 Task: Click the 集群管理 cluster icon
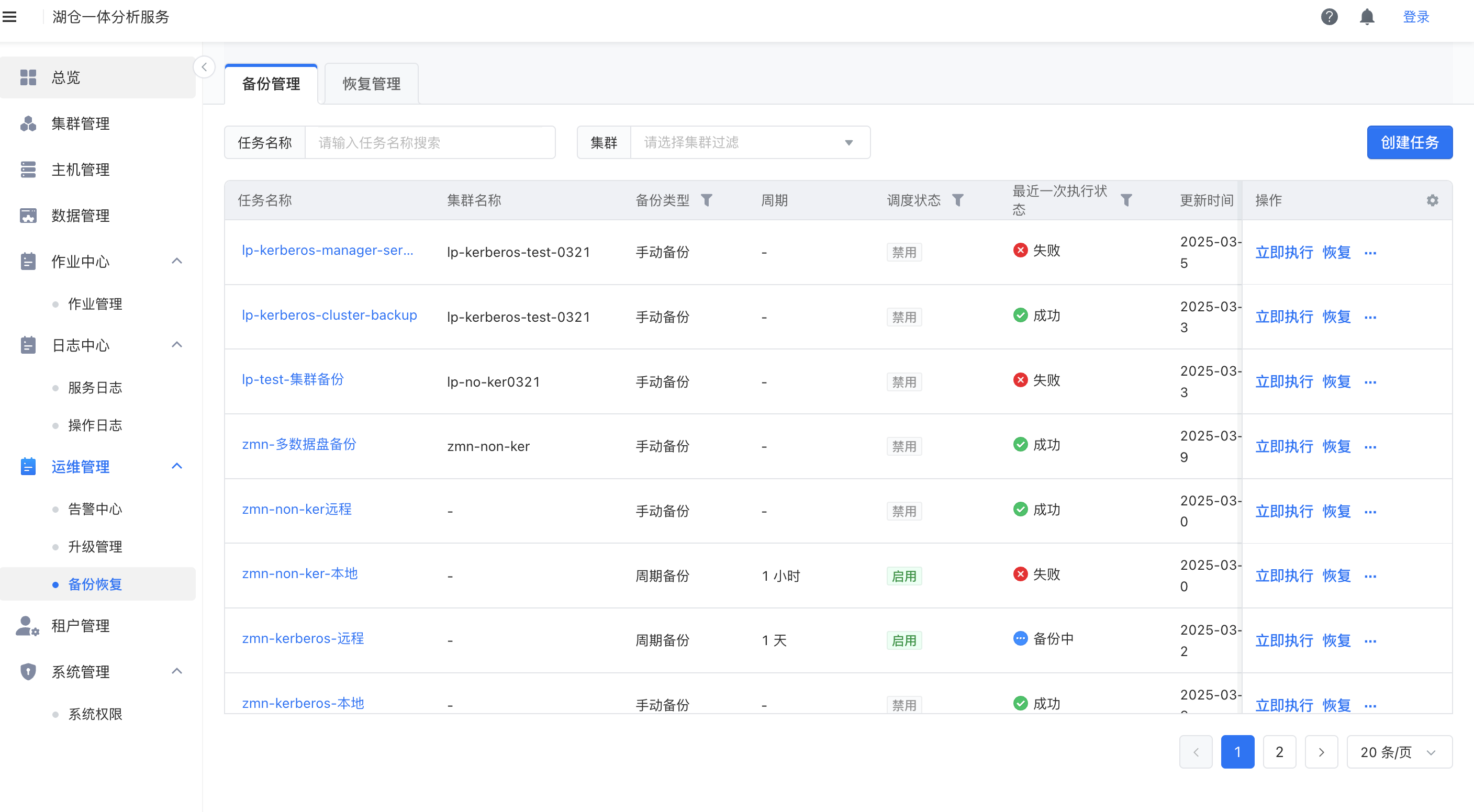click(28, 123)
